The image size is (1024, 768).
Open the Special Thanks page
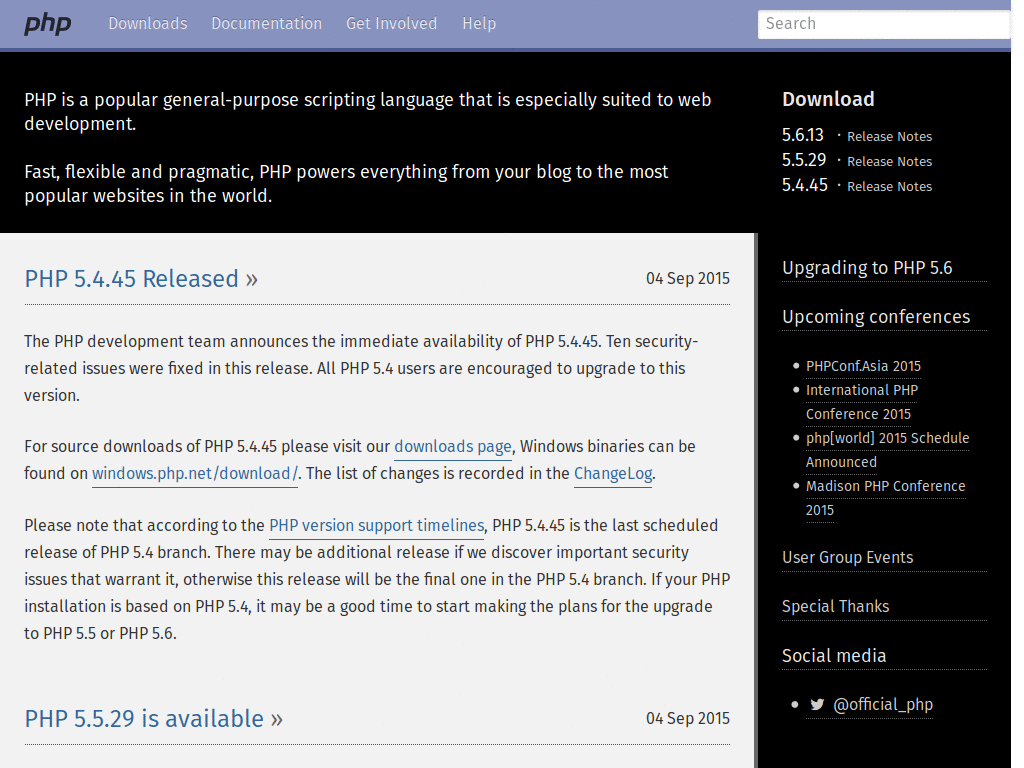click(x=836, y=606)
